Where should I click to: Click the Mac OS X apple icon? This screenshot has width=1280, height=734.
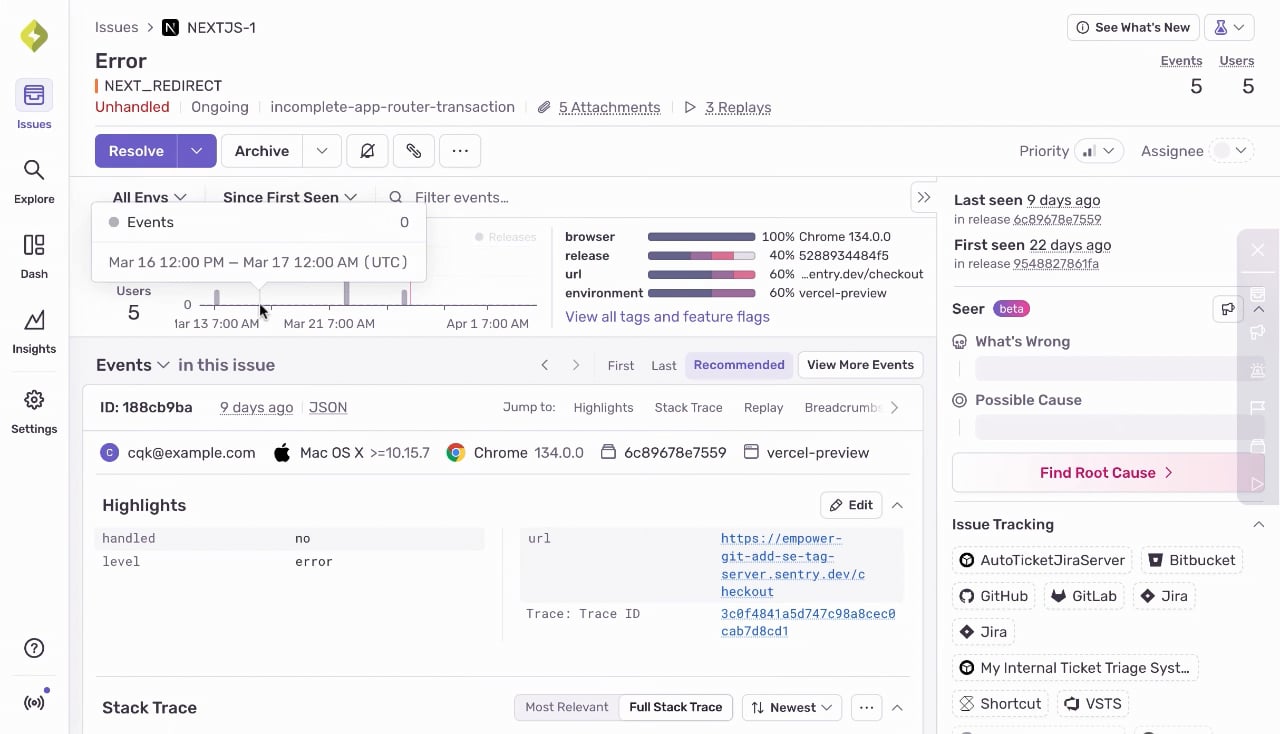[282, 453]
